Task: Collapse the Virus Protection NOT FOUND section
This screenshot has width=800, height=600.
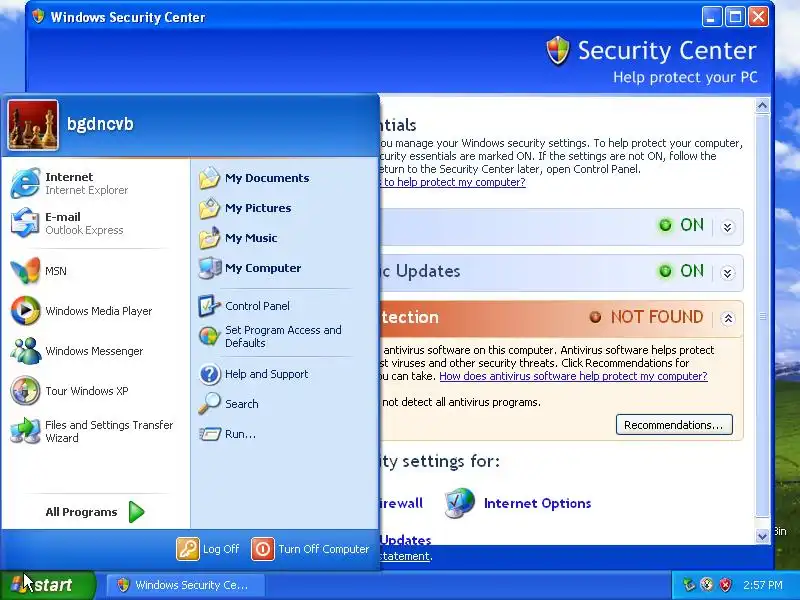Action: coord(728,319)
